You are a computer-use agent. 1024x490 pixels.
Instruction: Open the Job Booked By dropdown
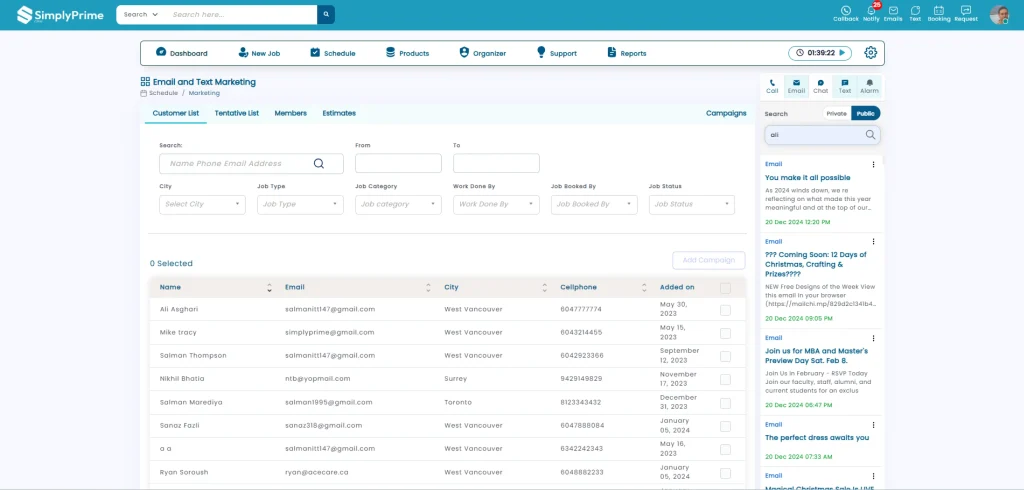click(594, 204)
